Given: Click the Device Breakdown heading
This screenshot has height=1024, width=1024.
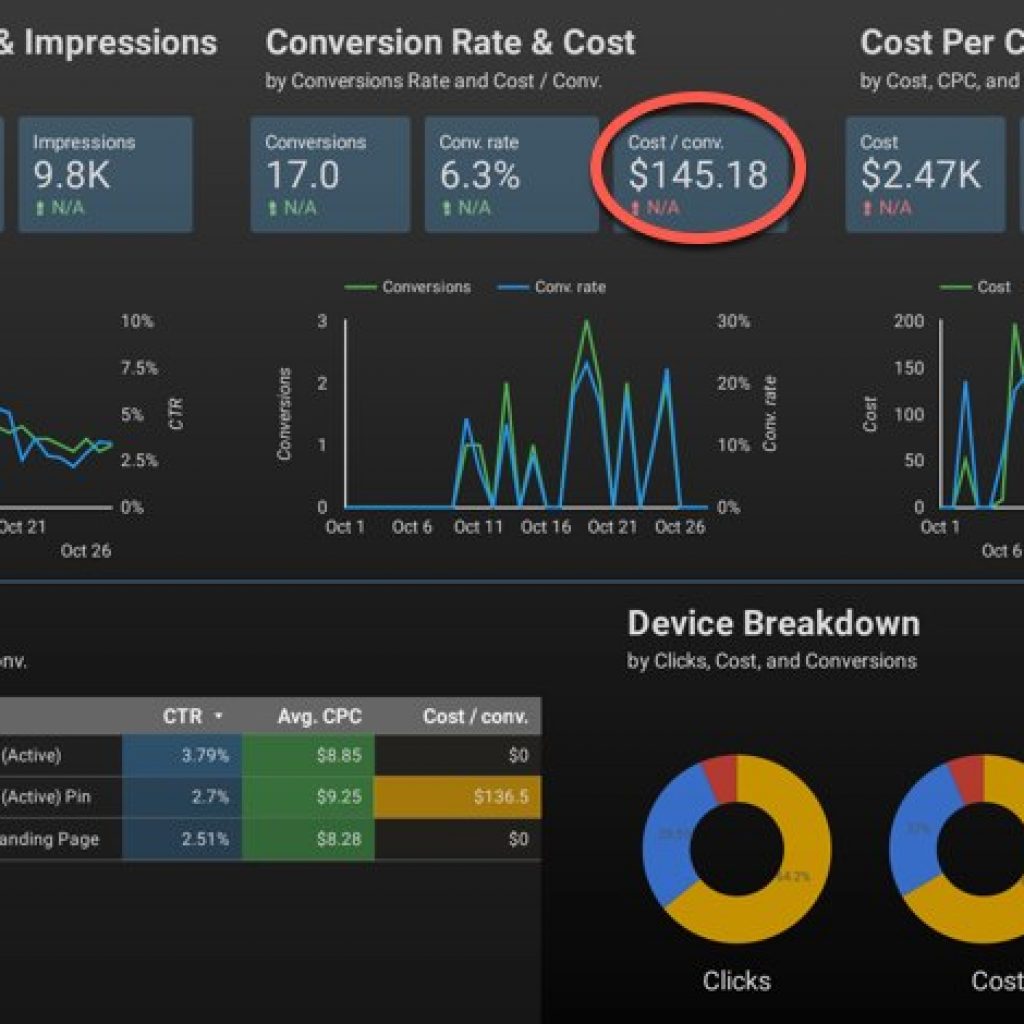Looking at the screenshot, I should [x=774, y=623].
